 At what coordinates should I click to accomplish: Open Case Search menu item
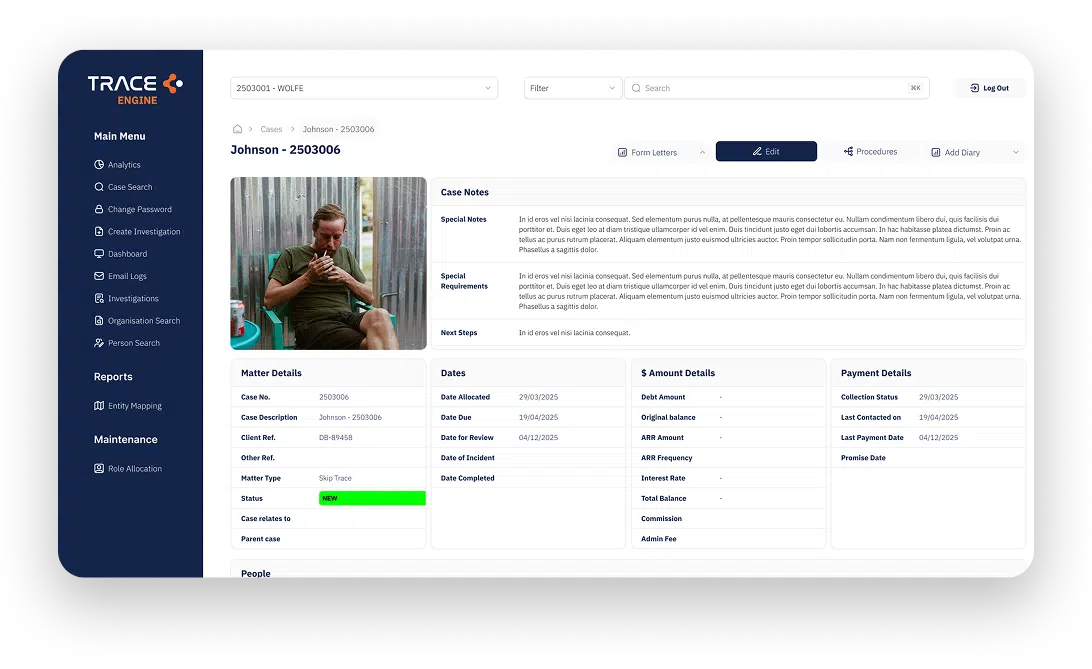click(130, 187)
